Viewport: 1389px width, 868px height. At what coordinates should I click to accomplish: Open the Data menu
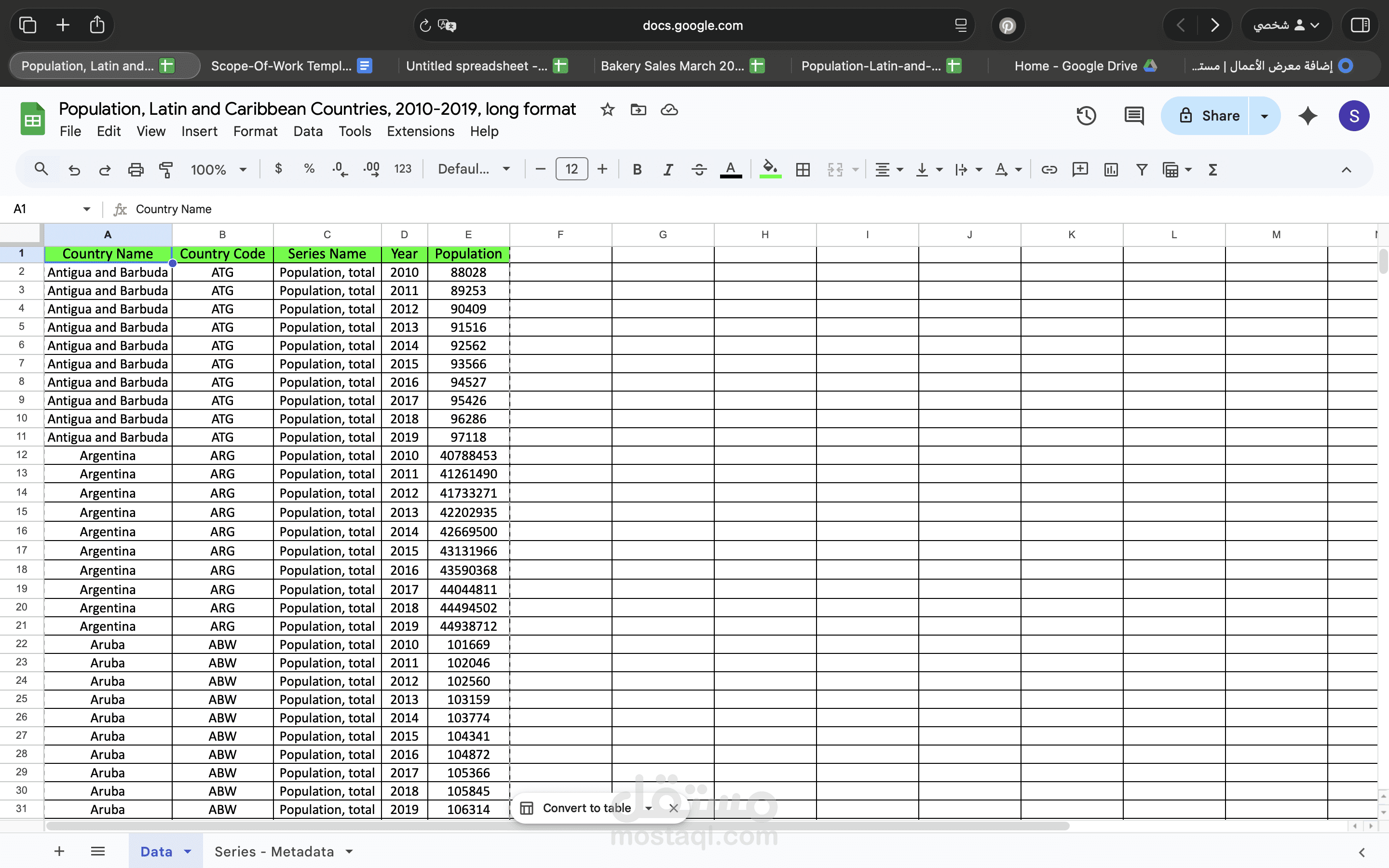pos(308,132)
